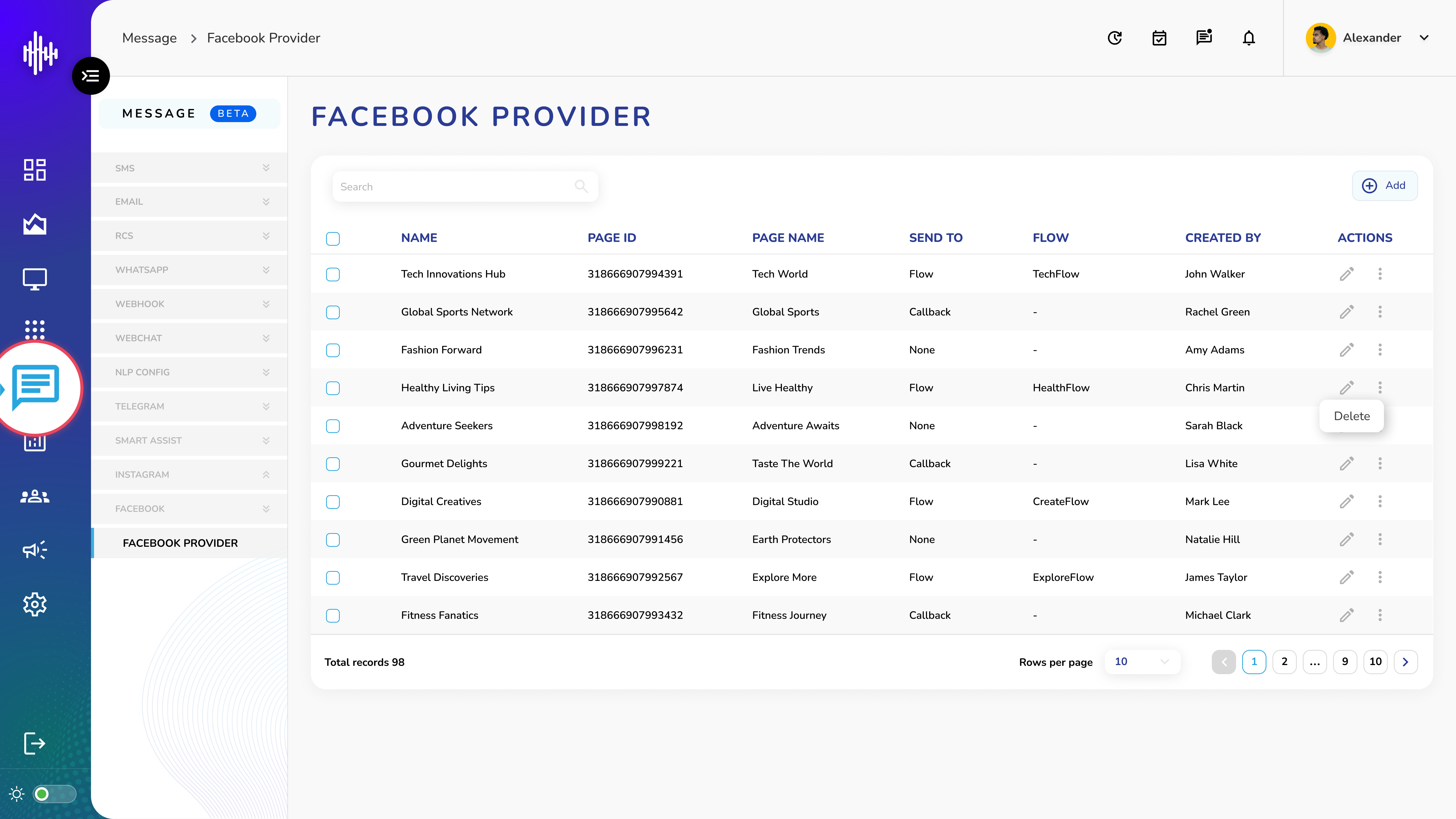The width and height of the screenshot is (1456, 819).
Task: Expand the WEBHOOK section
Action: [x=189, y=304]
